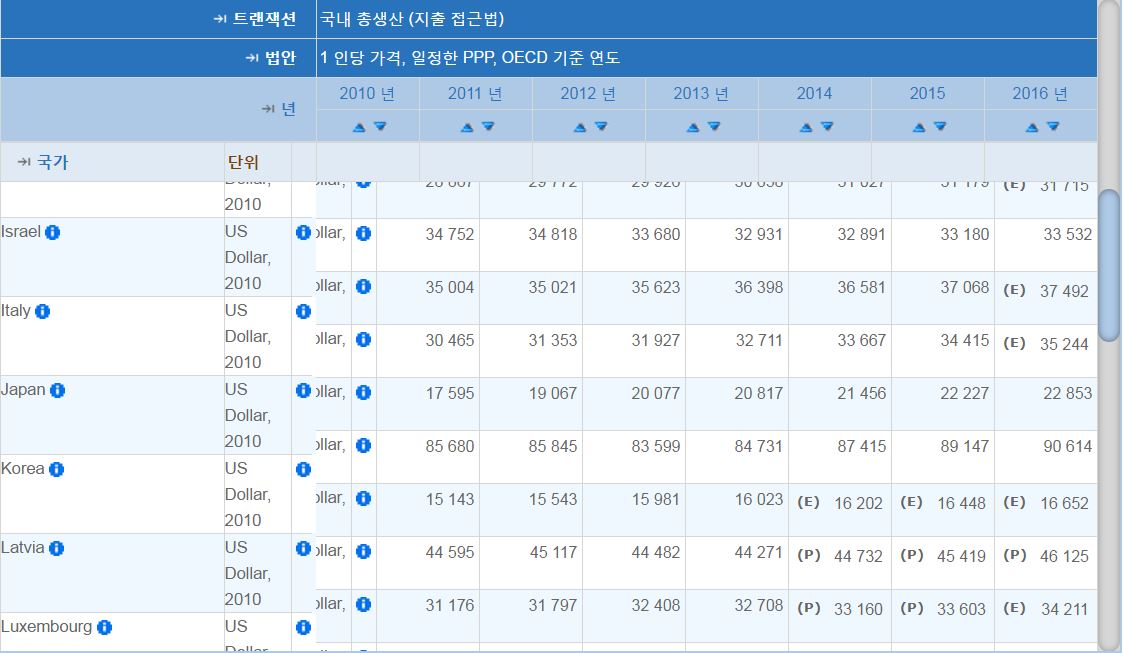This screenshot has height=653, width=1123.
Task: Click the unit info icon in the Japan row
Action: click(x=303, y=390)
